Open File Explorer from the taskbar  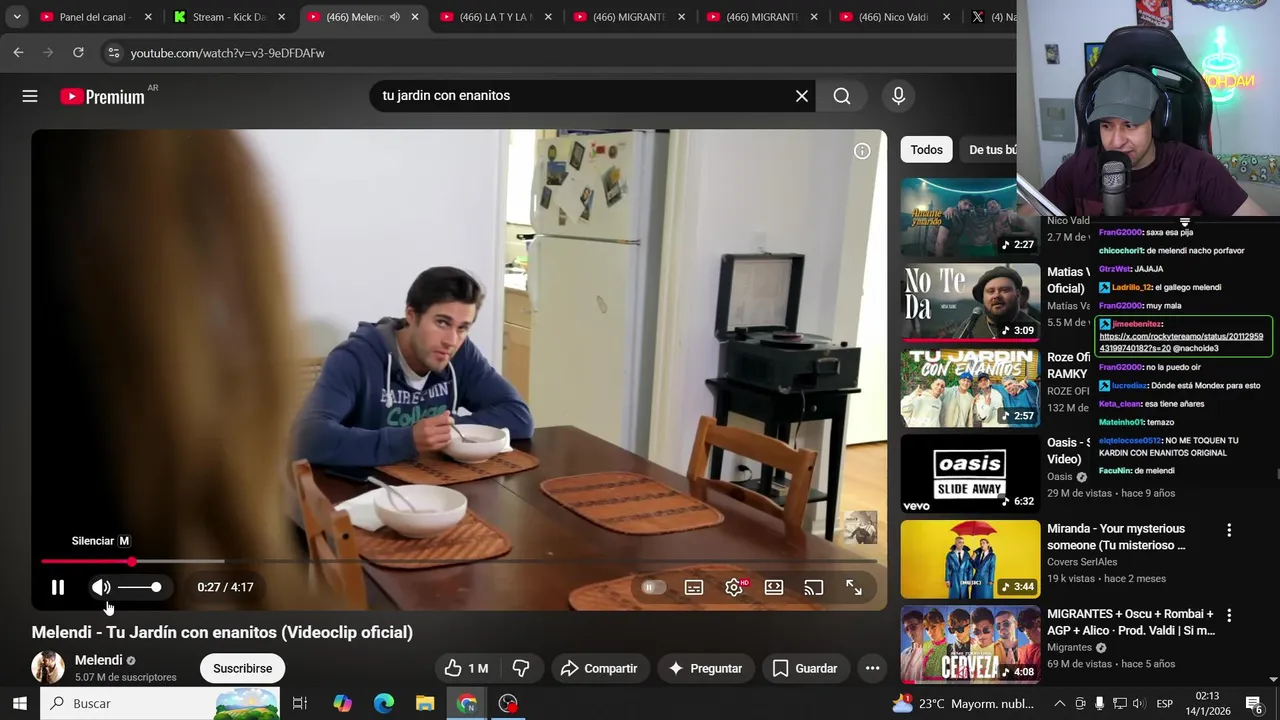pyautogui.click(x=425, y=703)
